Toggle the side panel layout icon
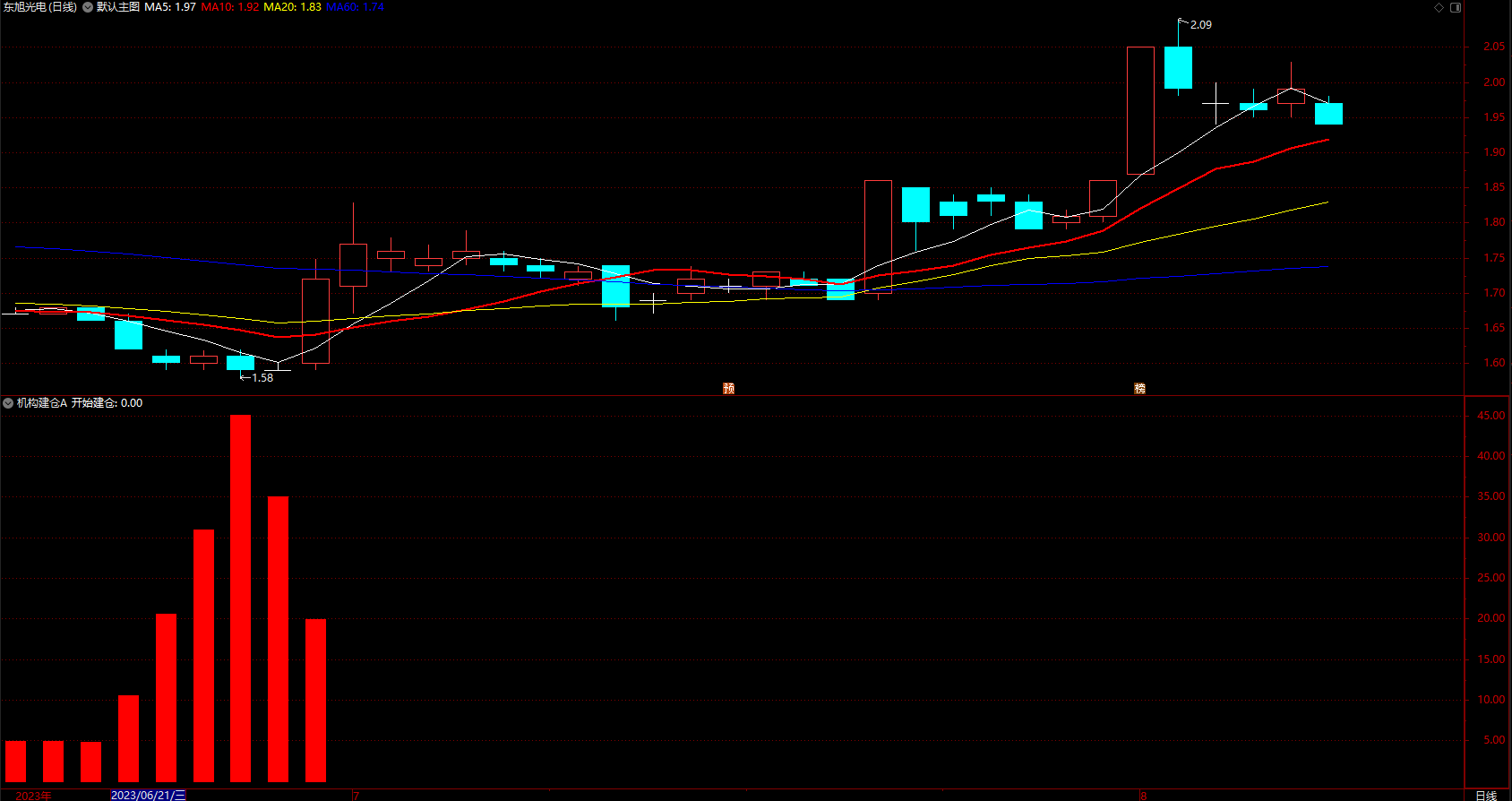This screenshot has height=801, width=1512. pos(1456,7)
